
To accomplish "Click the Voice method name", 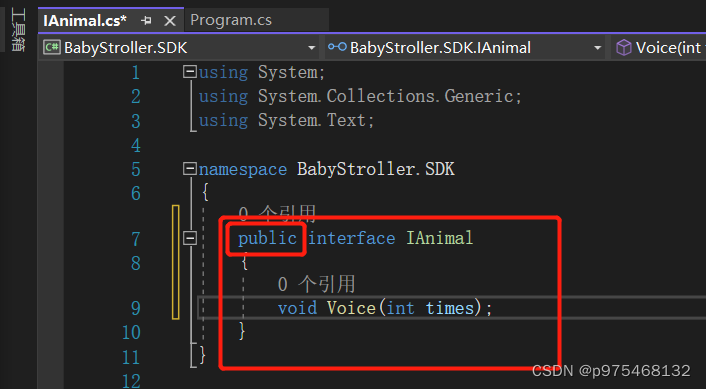I will click(x=351, y=308).
